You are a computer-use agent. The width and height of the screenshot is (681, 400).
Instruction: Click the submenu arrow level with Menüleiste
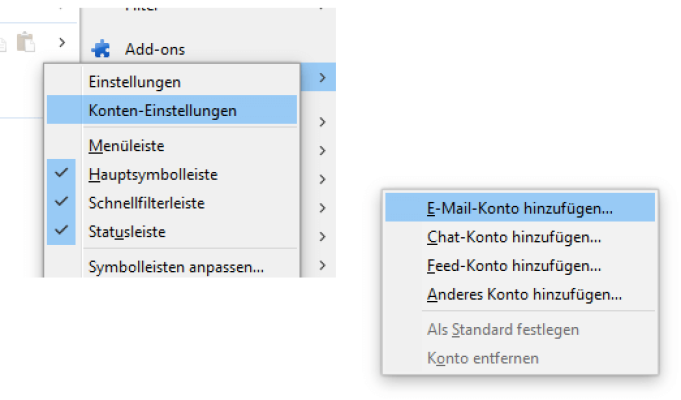pos(322,151)
